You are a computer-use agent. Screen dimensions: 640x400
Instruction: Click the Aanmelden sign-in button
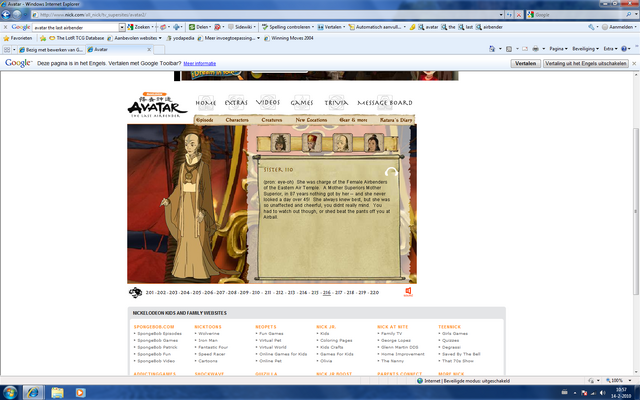[x=618, y=27]
